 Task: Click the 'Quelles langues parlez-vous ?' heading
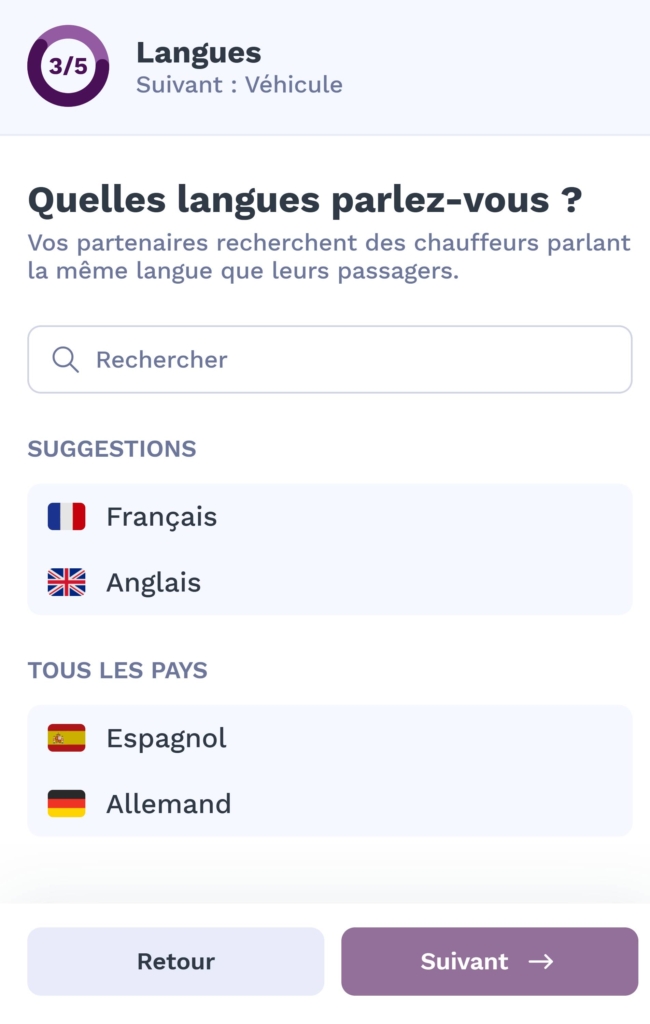pyautogui.click(x=304, y=200)
